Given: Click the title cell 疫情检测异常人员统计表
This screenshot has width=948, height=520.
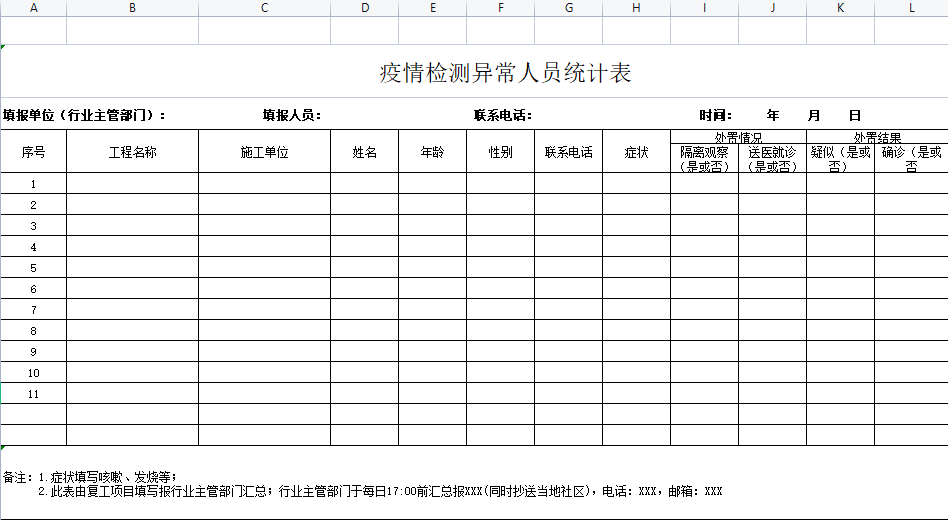Looking at the screenshot, I should tap(505, 73).
